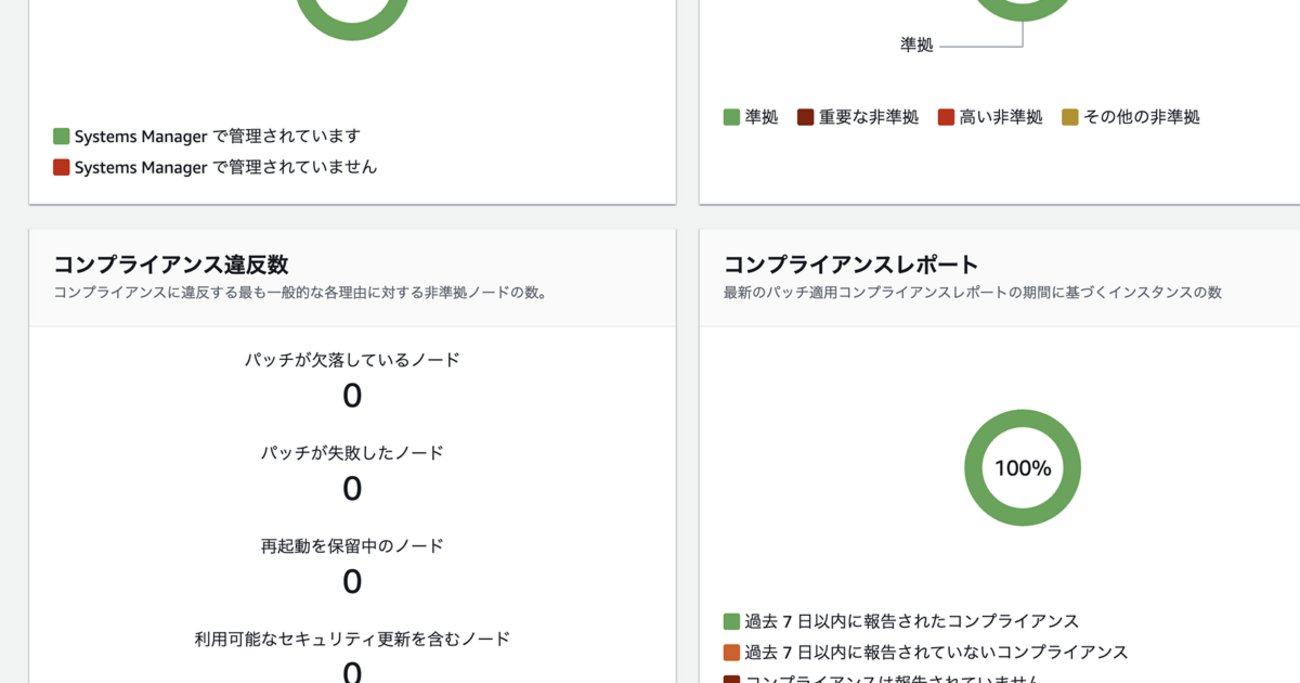Click the パッチが欠落しているノード count link

tap(352, 396)
